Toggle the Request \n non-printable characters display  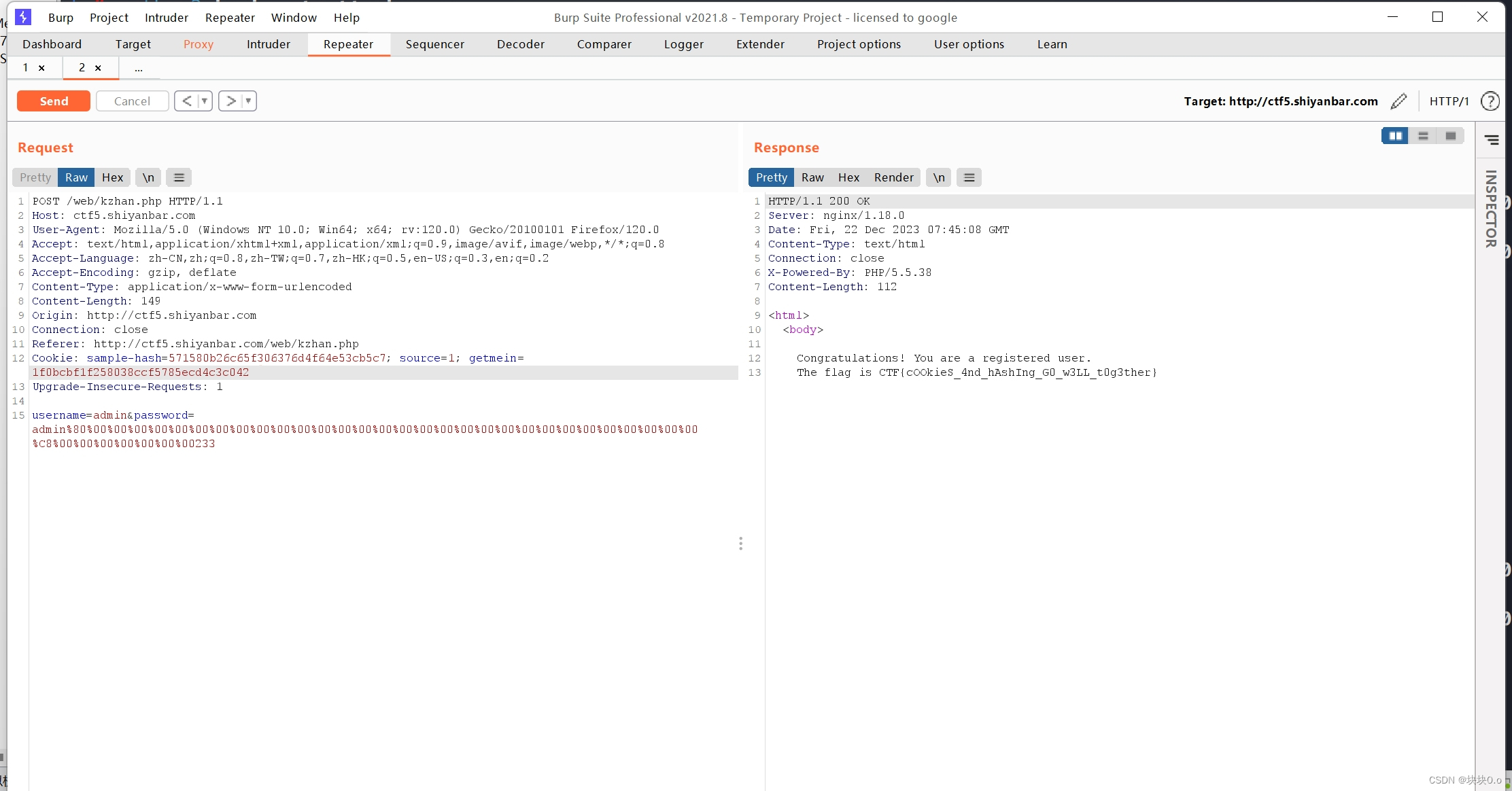[x=148, y=177]
